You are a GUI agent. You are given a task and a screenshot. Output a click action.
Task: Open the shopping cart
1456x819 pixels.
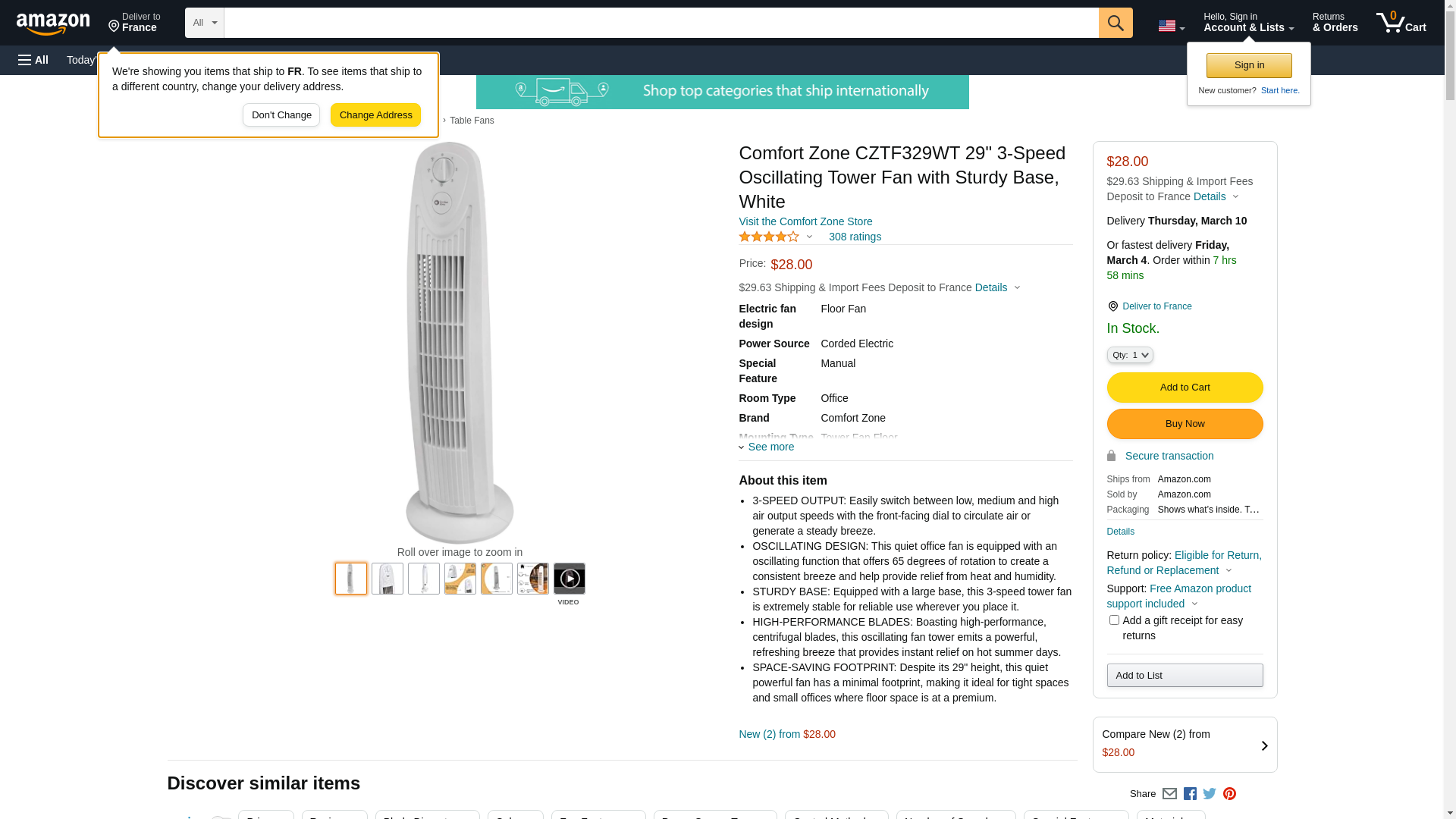(1401, 23)
